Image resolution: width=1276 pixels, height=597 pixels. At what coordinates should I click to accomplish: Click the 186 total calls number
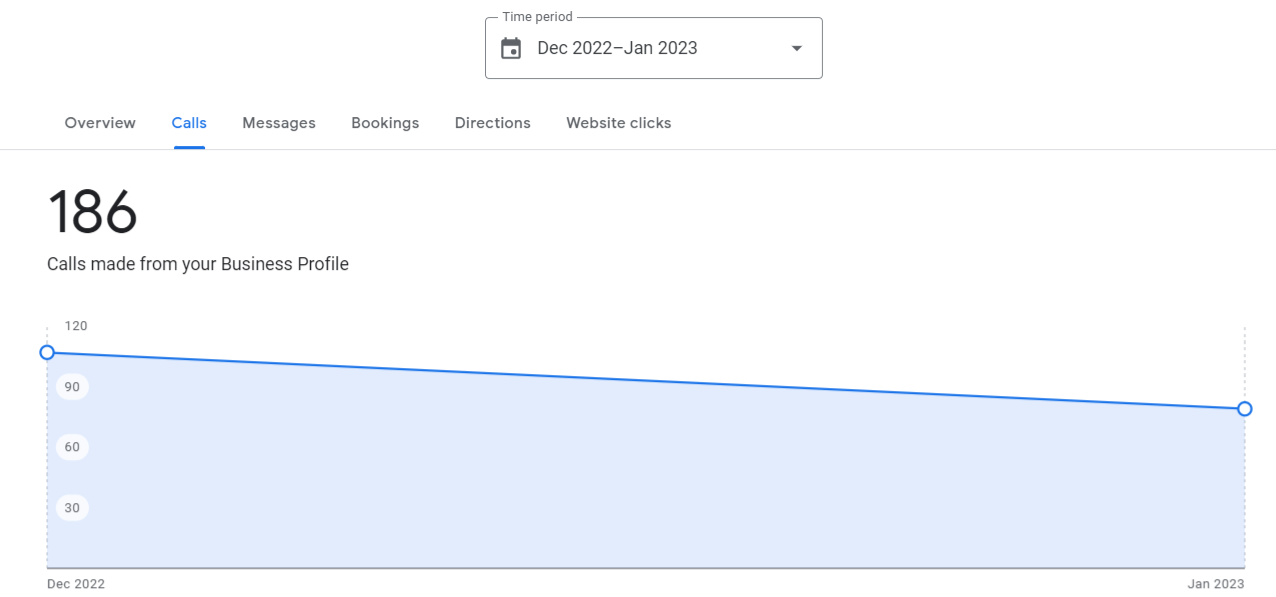pos(92,212)
